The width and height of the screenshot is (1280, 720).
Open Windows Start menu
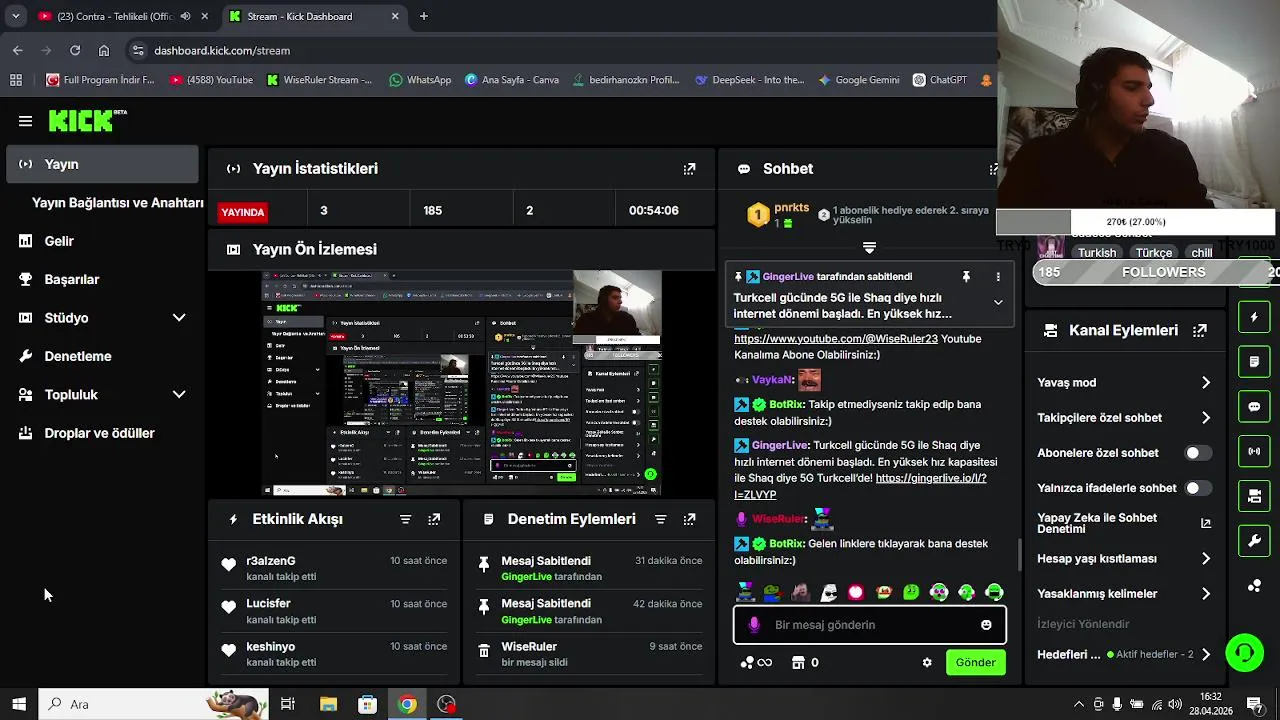tap(18, 704)
